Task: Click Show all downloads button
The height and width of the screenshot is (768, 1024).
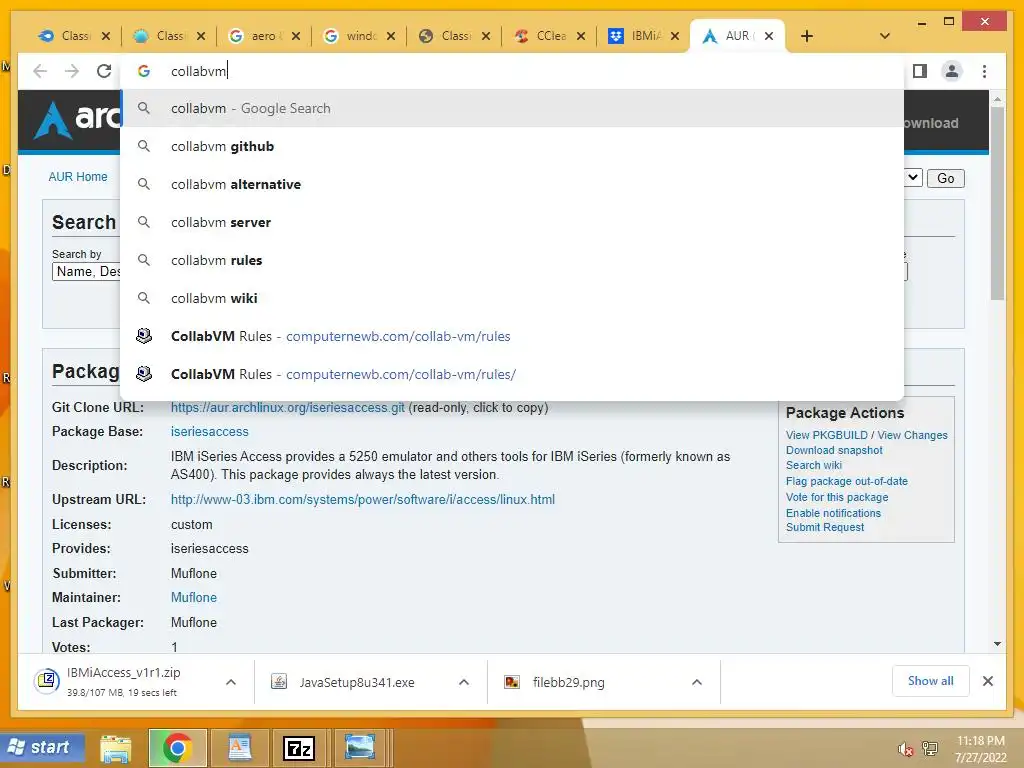Action: 931,681
